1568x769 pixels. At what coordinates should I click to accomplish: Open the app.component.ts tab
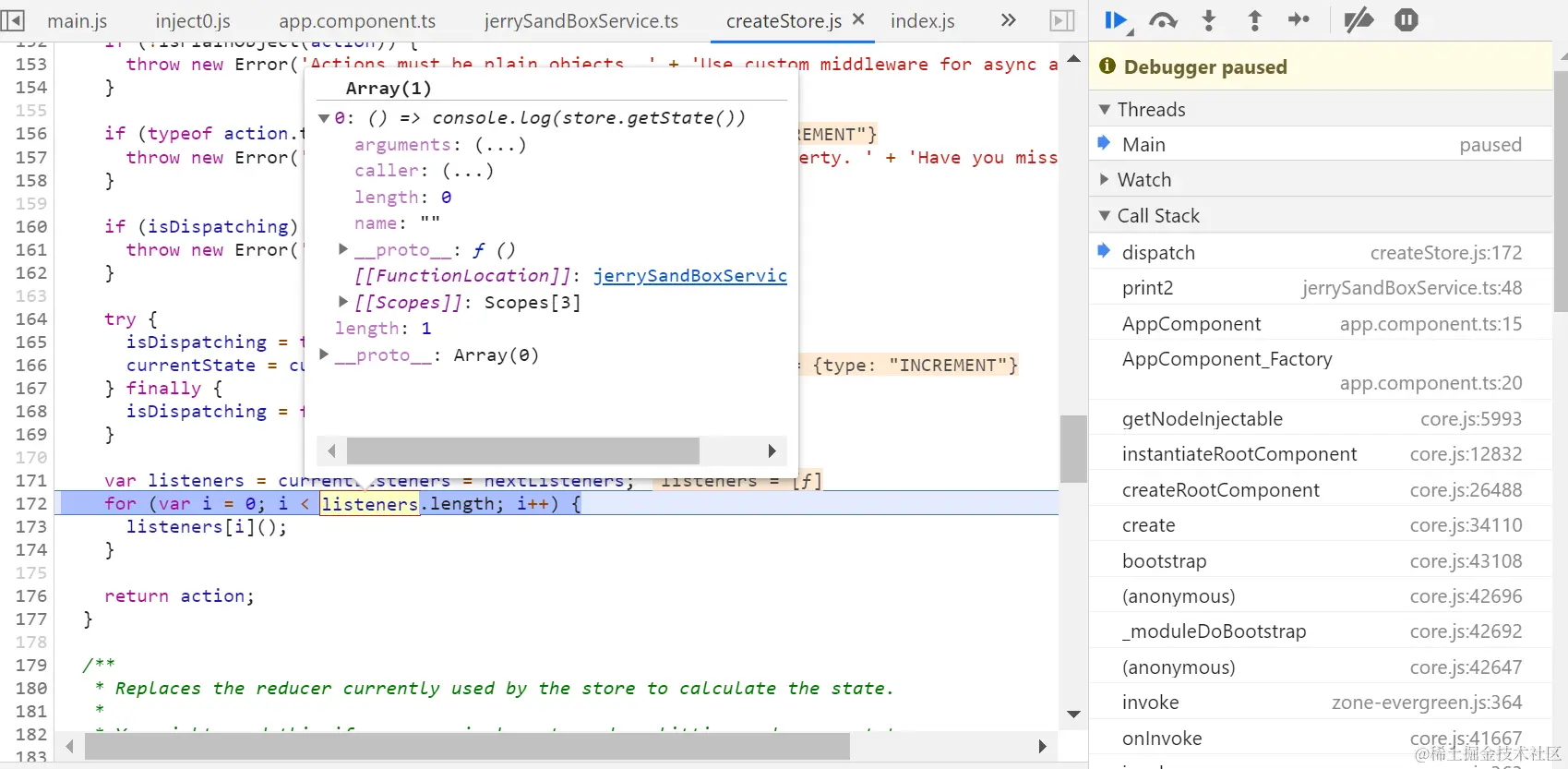[357, 20]
